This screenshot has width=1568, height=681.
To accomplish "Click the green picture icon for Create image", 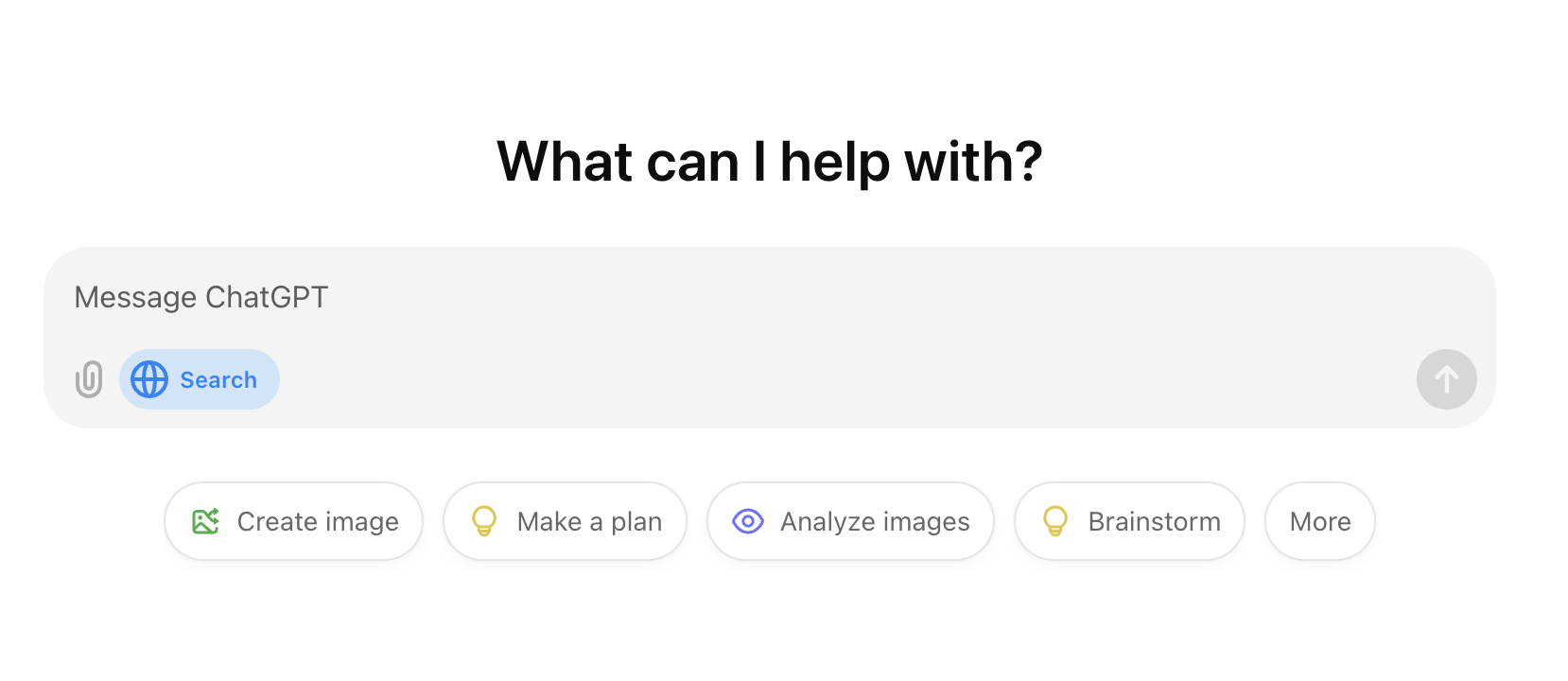I will pyautogui.click(x=206, y=521).
